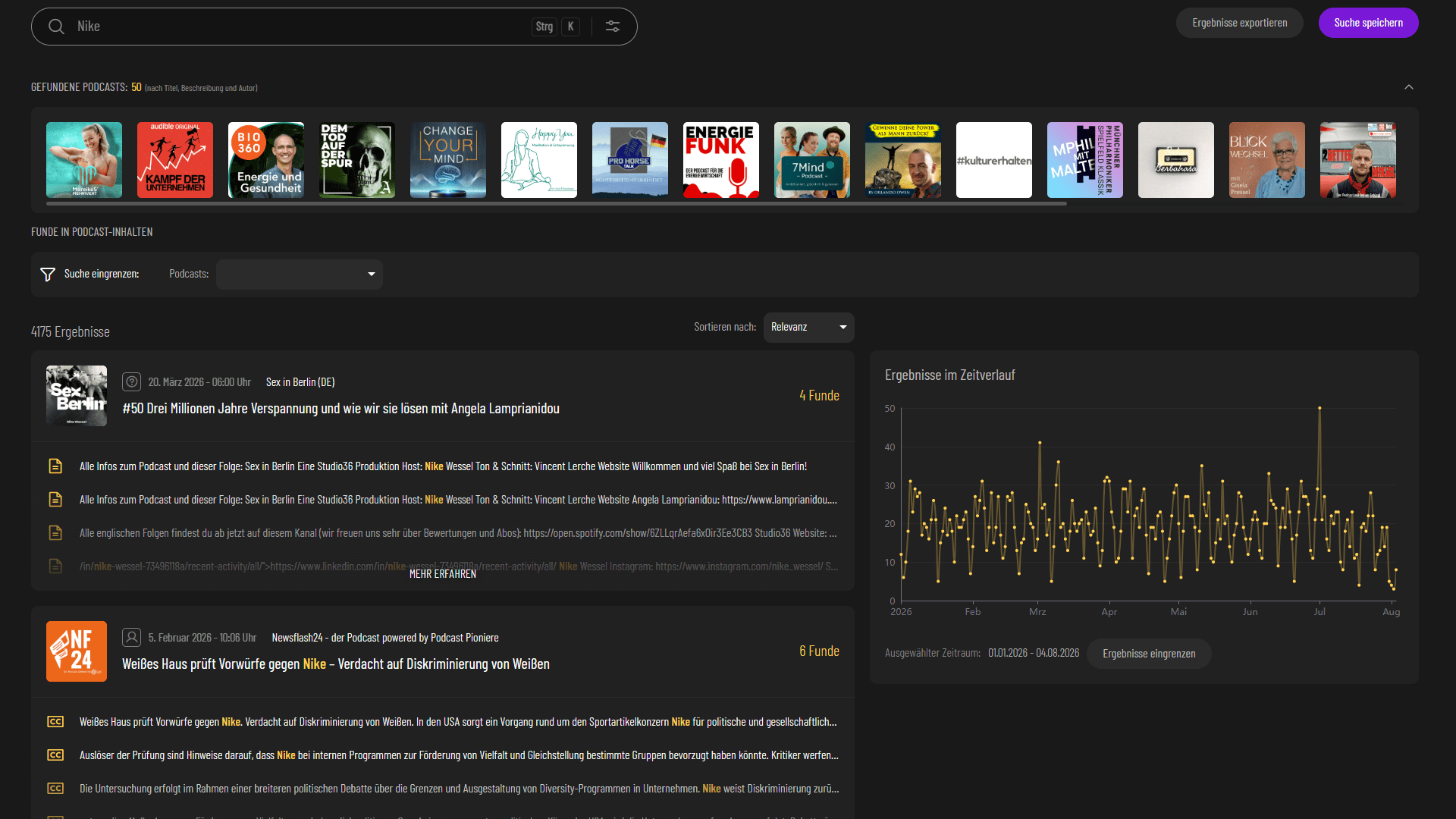The width and height of the screenshot is (1456, 819).
Task: Click the person icon by 5. Februar 2026
Action: 132,638
